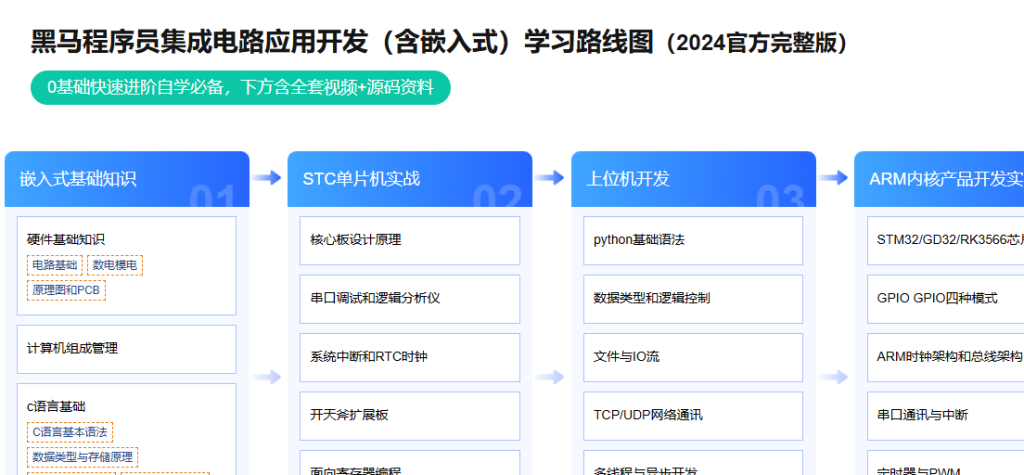Select the ARM内核产品开发 stage header
This screenshot has width=1024, height=475.
coord(939,179)
